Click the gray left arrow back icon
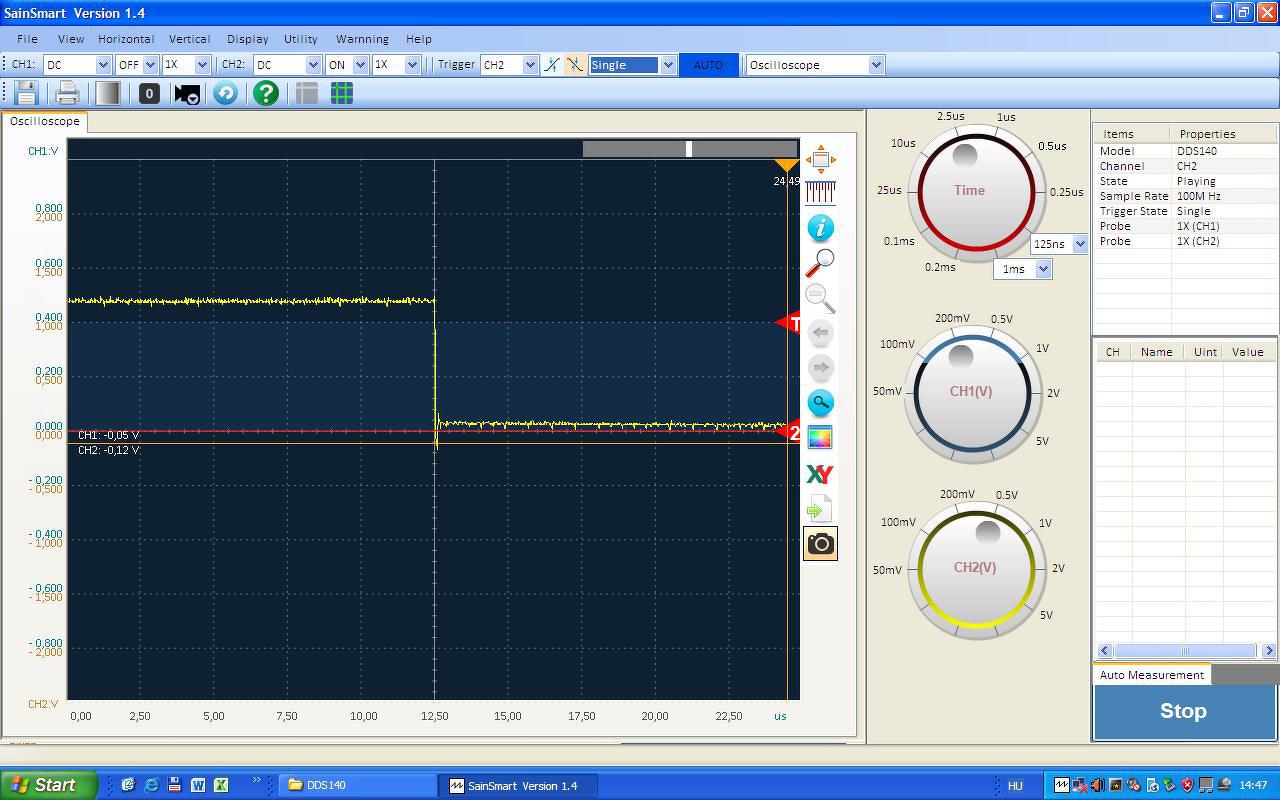 (x=820, y=332)
